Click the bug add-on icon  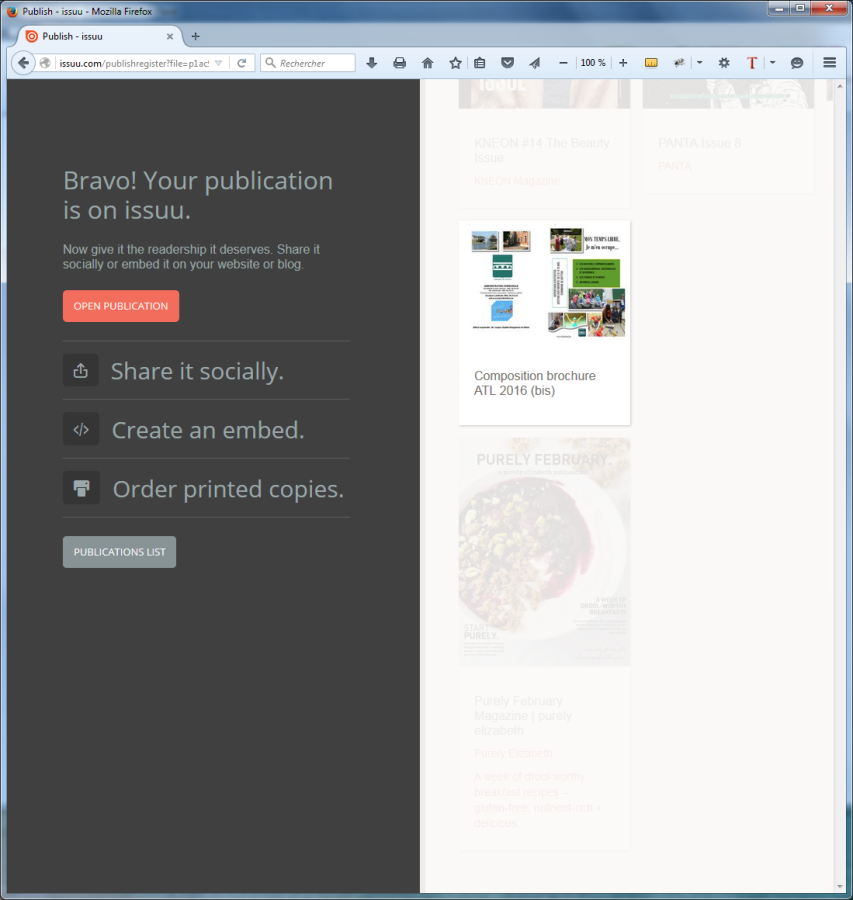(x=679, y=63)
